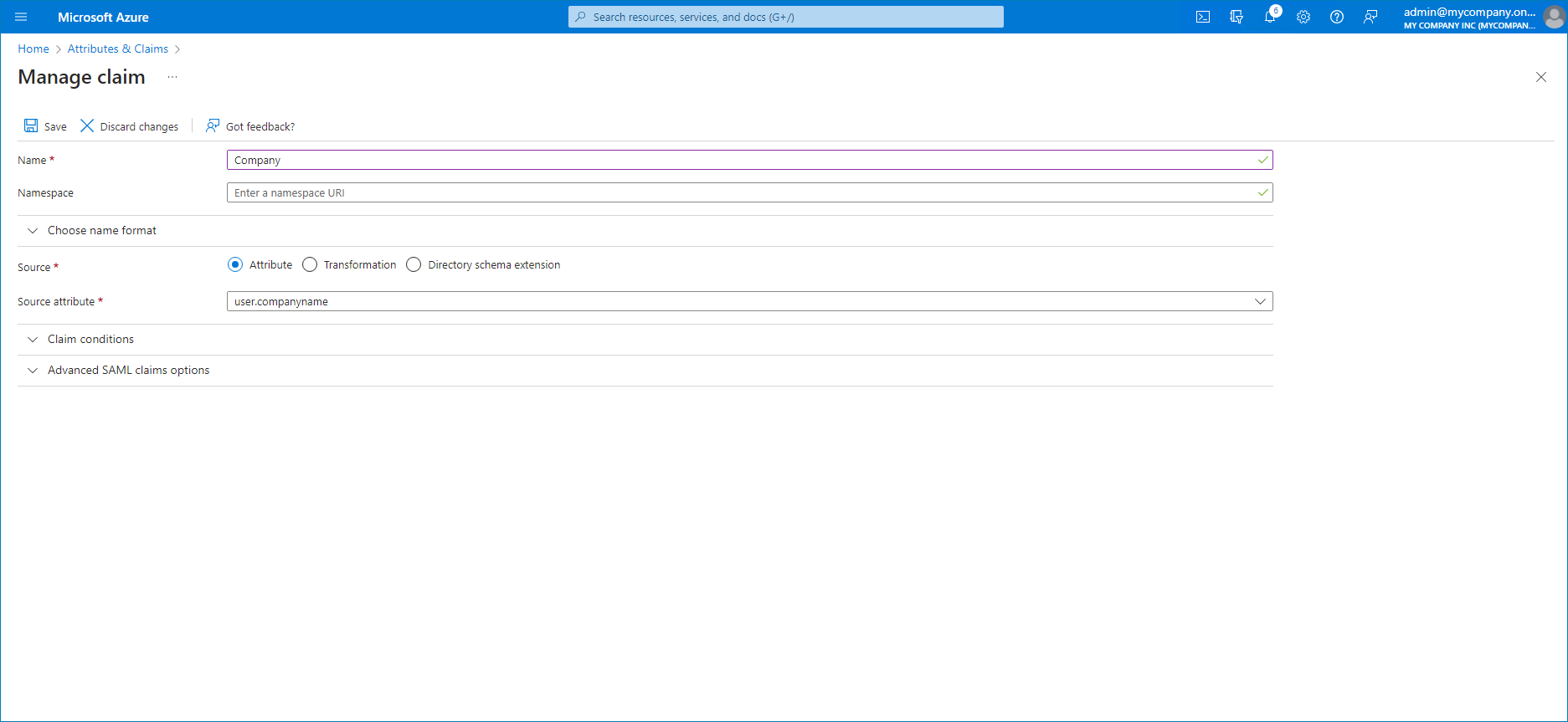
Task: Click the search magnifier icon
Action: [580, 17]
